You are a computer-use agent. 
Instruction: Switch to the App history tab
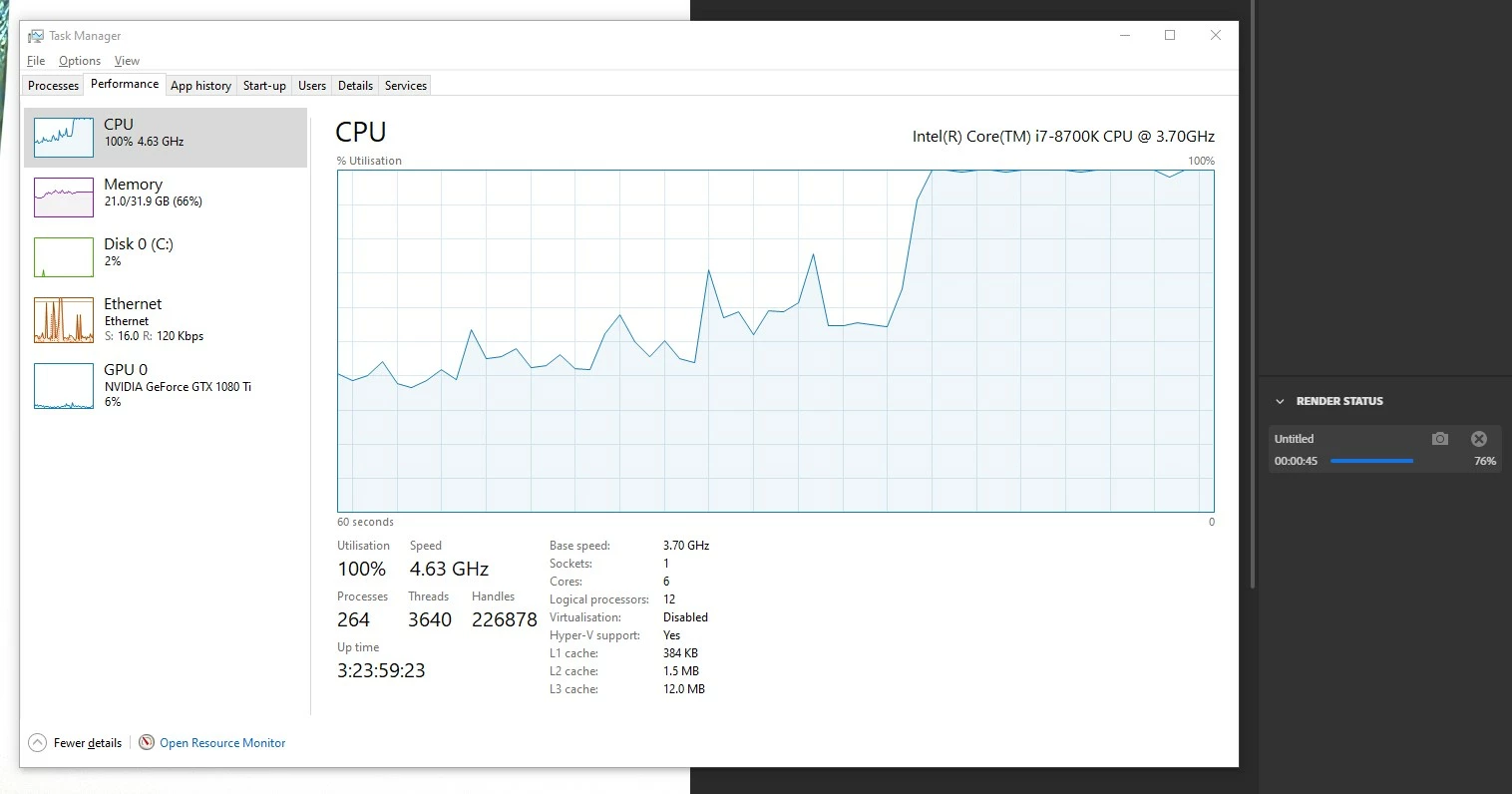[x=200, y=86]
